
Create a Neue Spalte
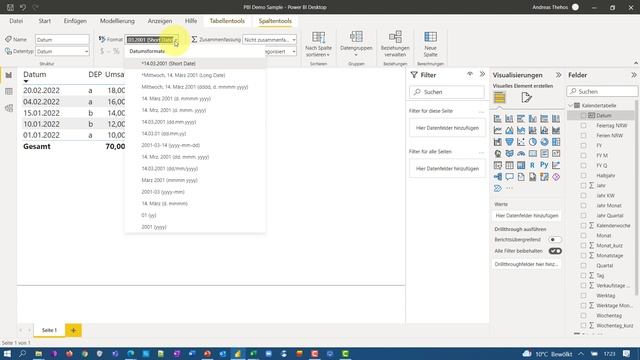pyautogui.click(x=430, y=44)
